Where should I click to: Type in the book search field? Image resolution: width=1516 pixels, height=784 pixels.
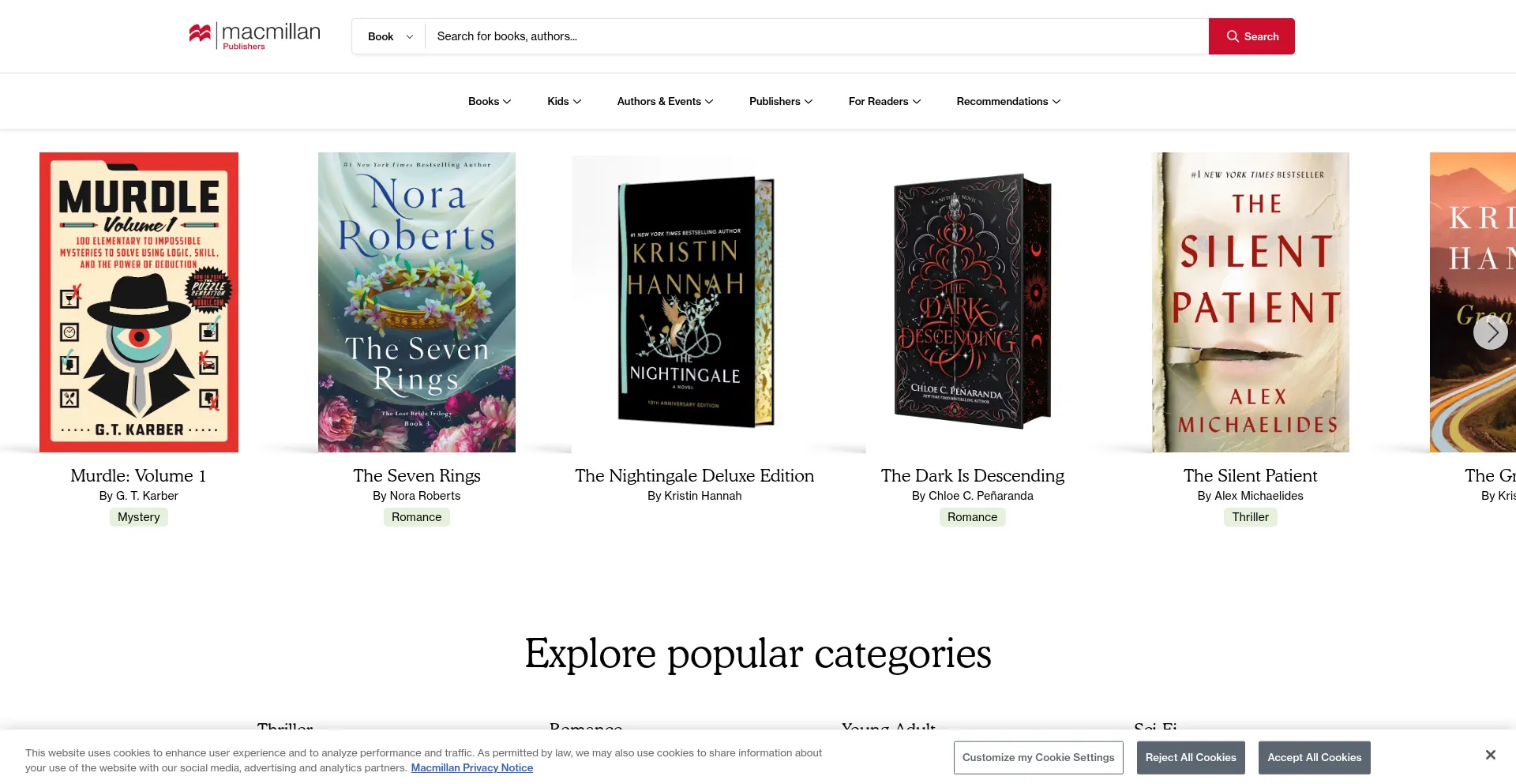tap(813, 36)
